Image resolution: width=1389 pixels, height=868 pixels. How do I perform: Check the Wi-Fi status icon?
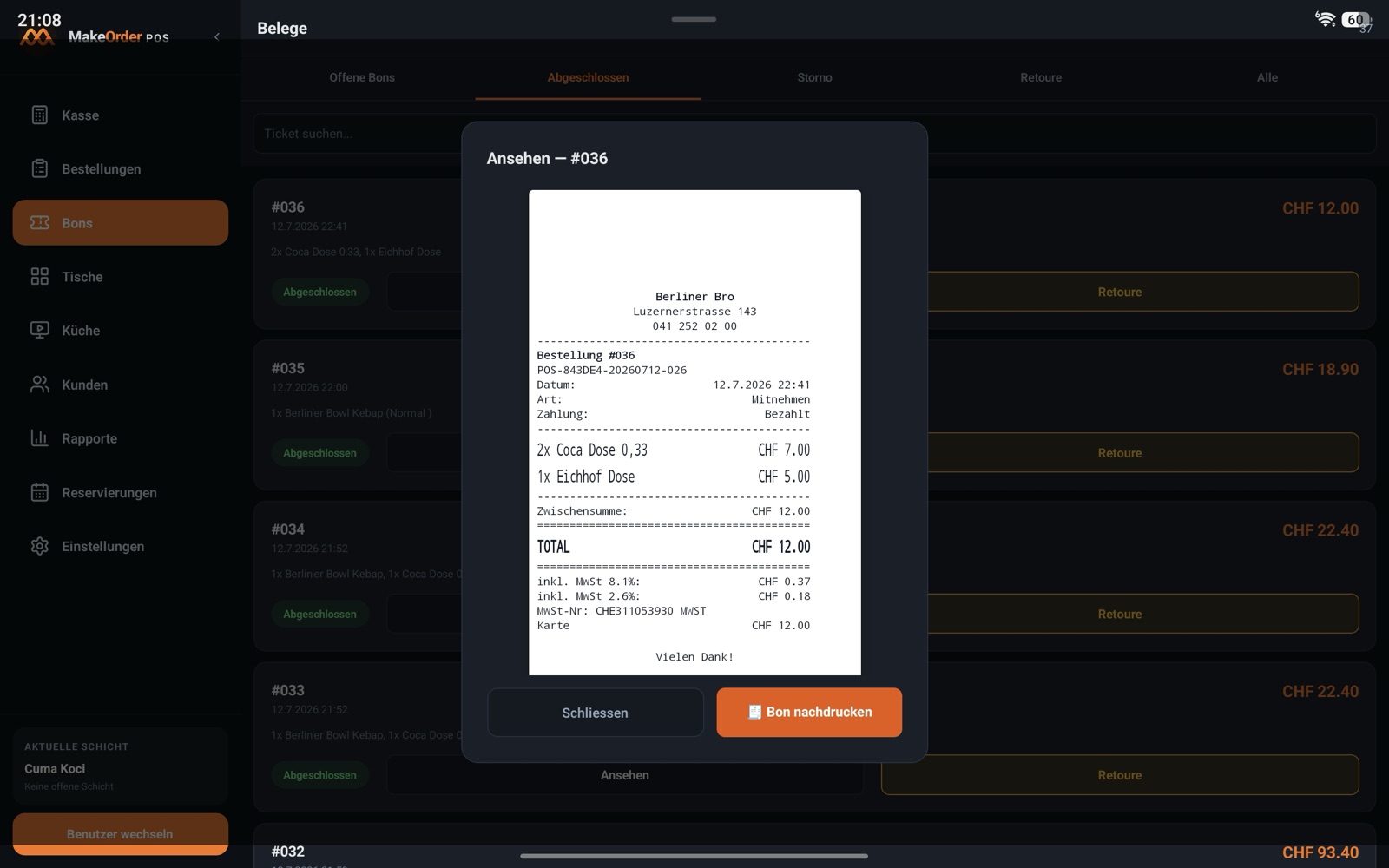pyautogui.click(x=1325, y=19)
